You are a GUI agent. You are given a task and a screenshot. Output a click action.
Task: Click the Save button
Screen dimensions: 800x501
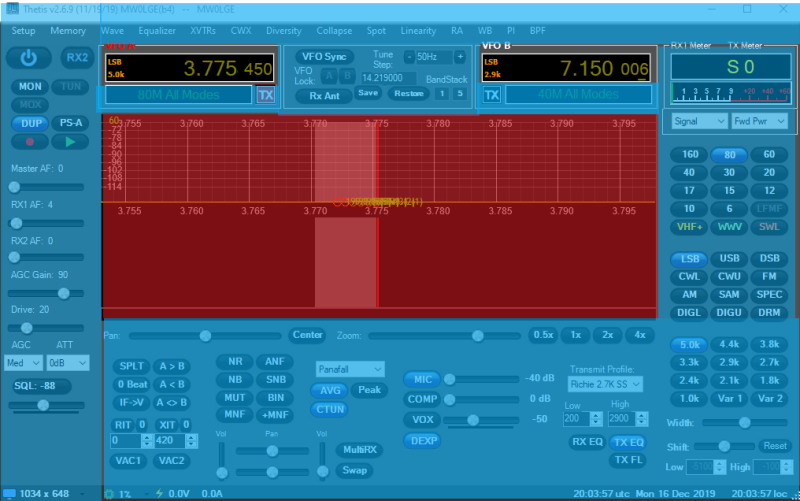point(368,93)
